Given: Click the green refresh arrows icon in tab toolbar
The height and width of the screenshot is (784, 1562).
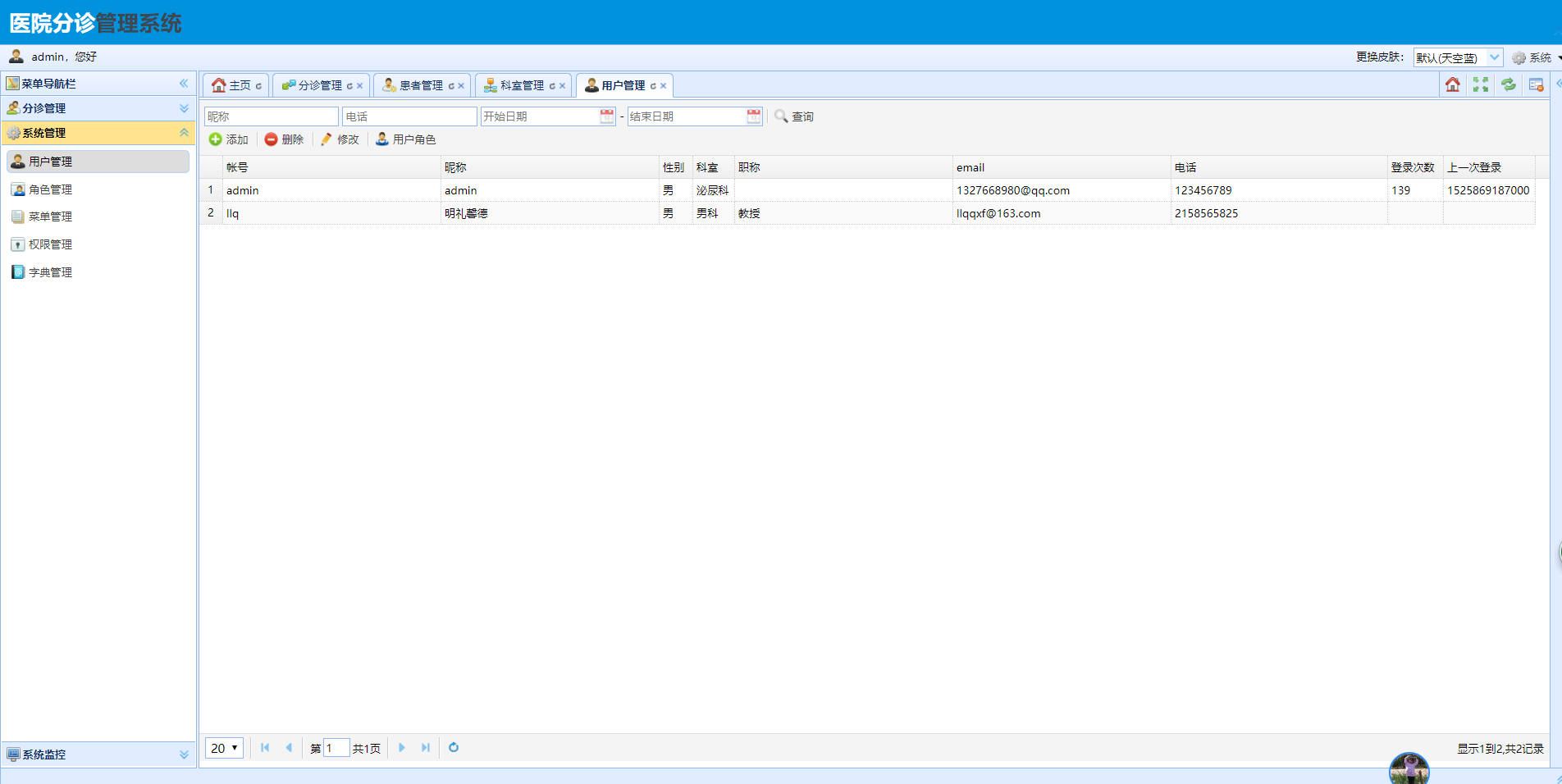Looking at the screenshot, I should (x=1509, y=84).
